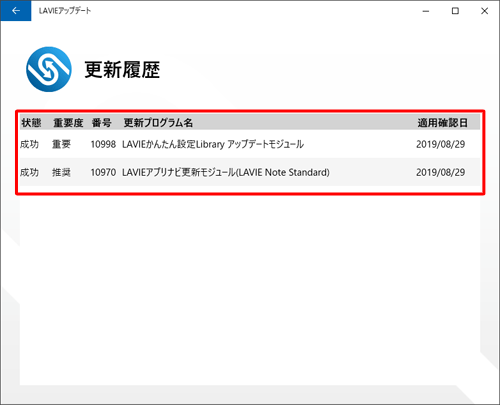Click the 更新プログラム名 column header

pos(158,123)
